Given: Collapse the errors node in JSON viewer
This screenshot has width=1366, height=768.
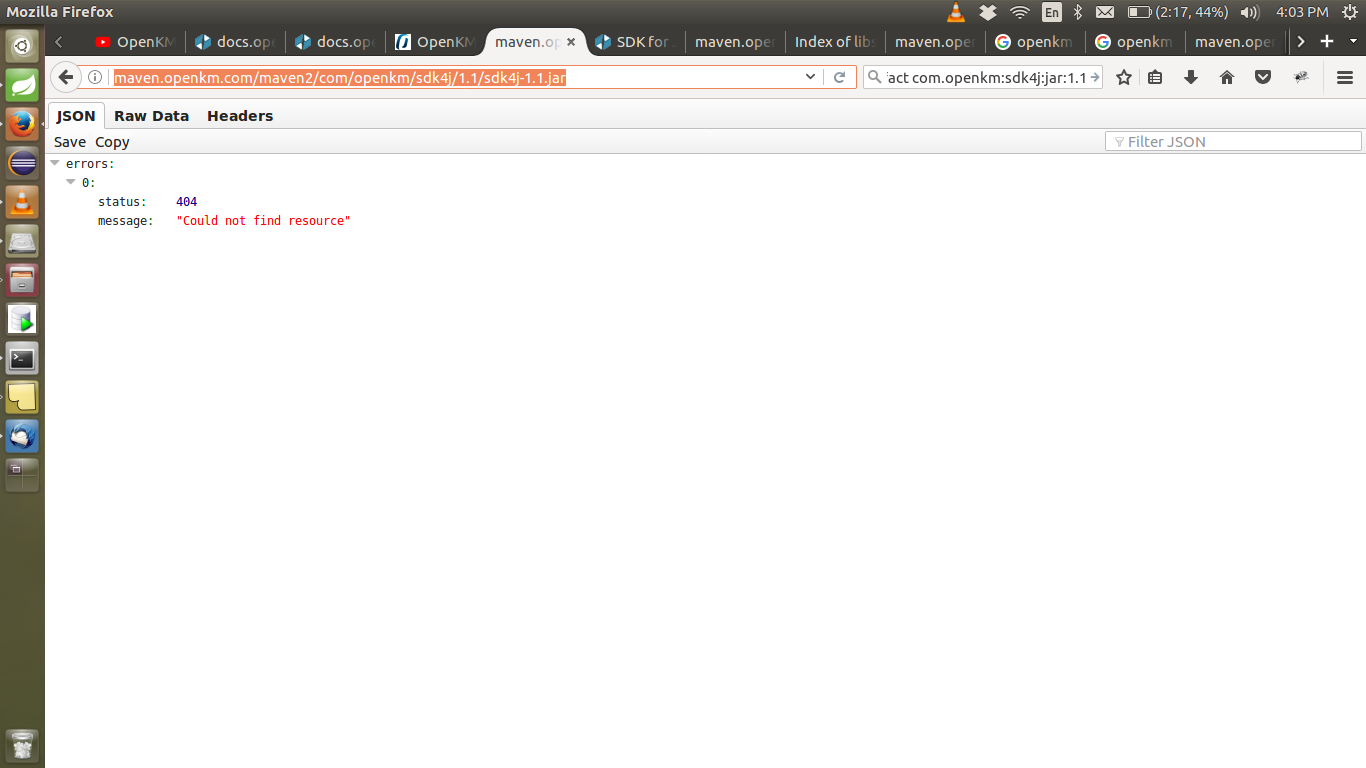Looking at the screenshot, I should tap(55, 163).
